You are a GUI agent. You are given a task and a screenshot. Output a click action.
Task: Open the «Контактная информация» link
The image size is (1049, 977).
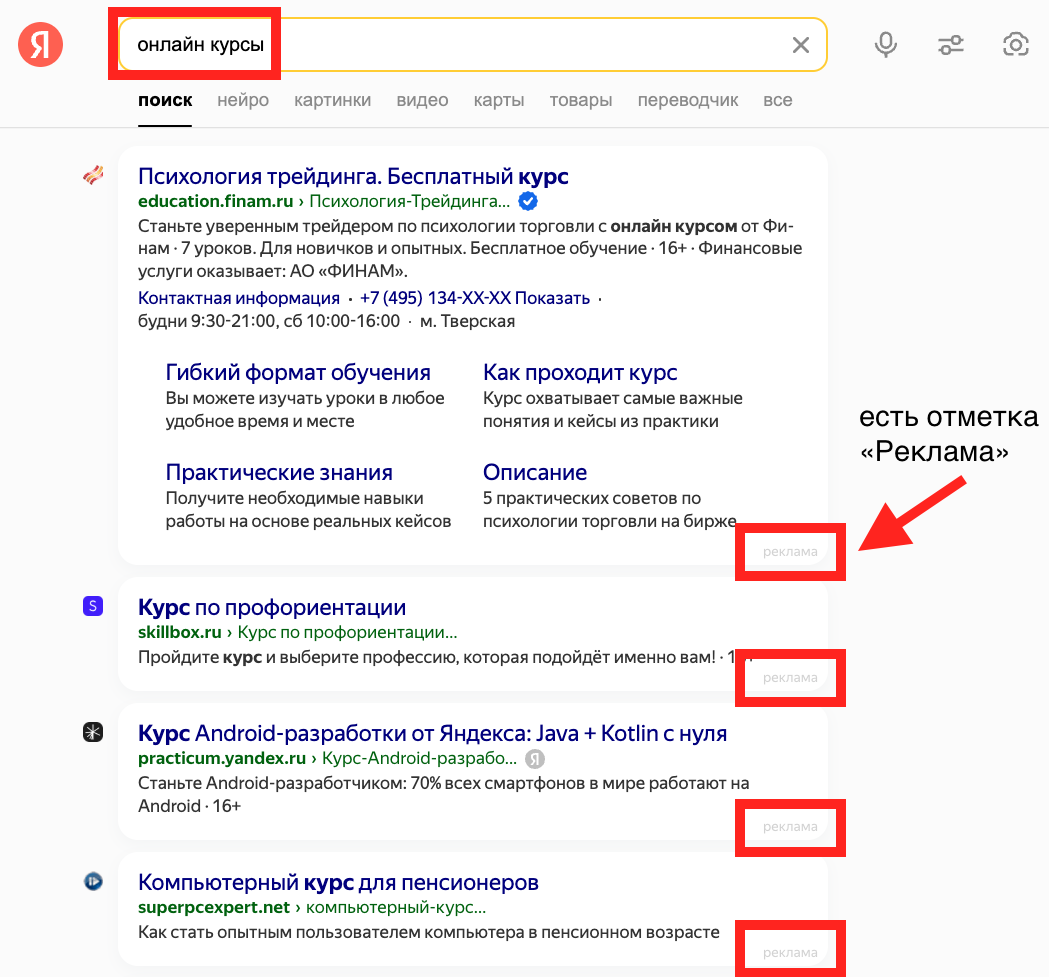click(x=239, y=298)
